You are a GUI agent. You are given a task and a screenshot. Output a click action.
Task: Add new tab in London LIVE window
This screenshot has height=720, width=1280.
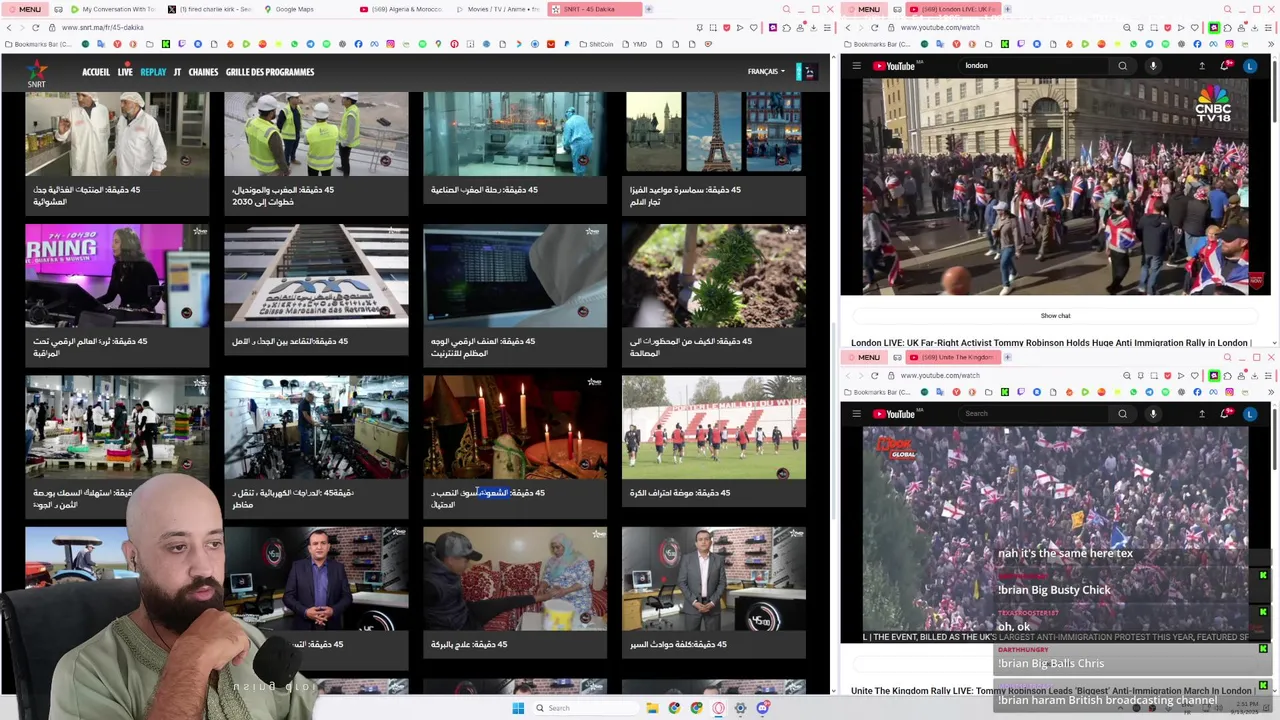(x=1007, y=9)
